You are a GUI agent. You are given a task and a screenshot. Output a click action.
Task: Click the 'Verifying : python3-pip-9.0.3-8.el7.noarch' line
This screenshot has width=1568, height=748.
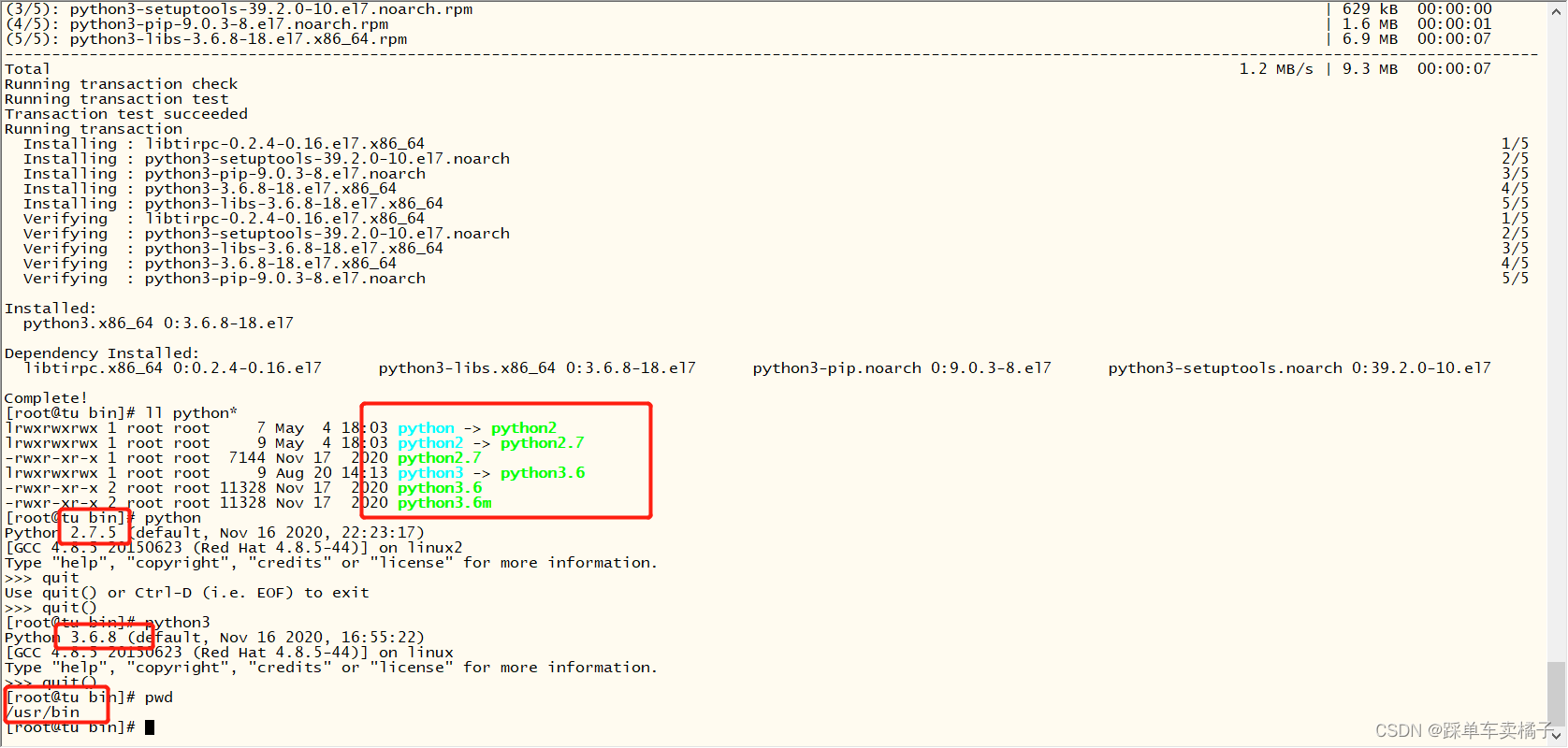(x=225, y=279)
